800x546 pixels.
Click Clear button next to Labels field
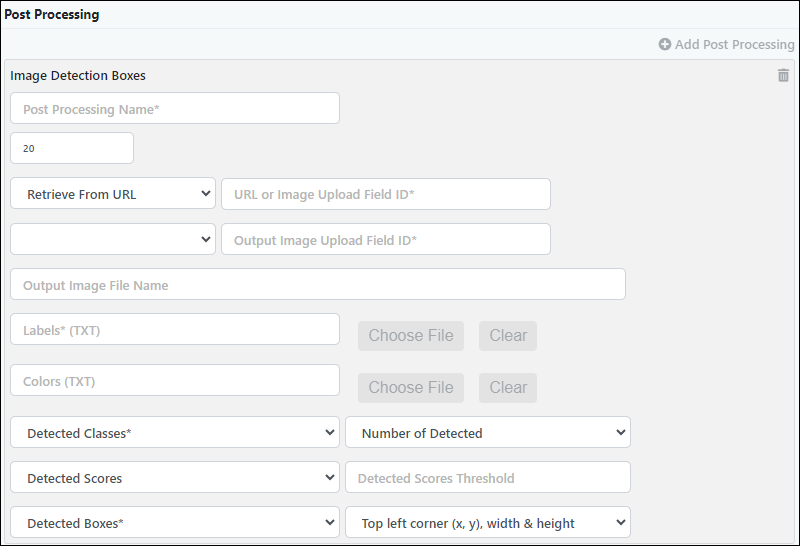click(508, 336)
